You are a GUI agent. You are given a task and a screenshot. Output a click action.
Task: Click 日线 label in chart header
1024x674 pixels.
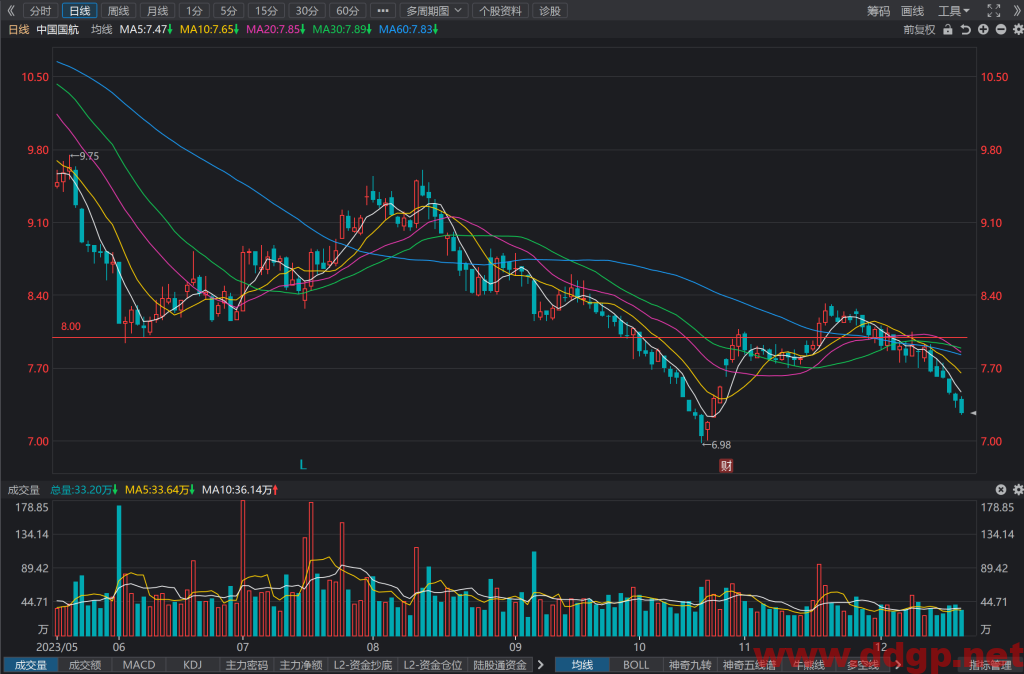pos(18,29)
